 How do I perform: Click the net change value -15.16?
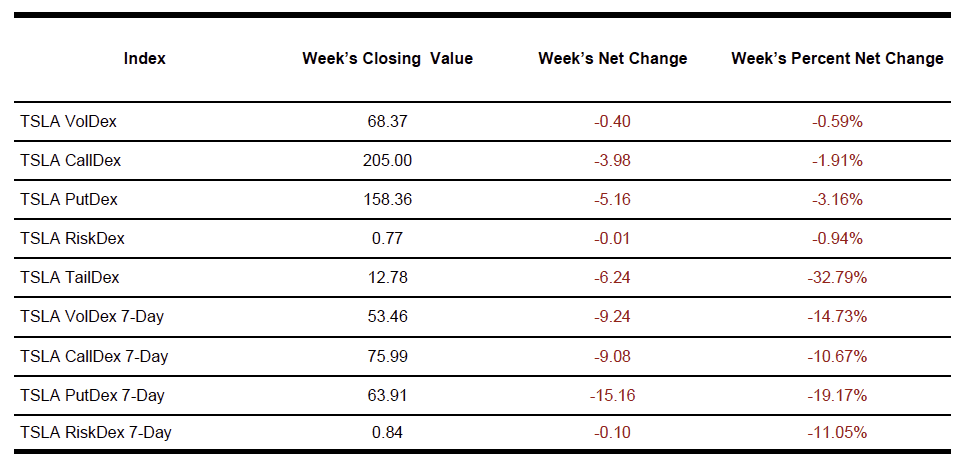612,395
